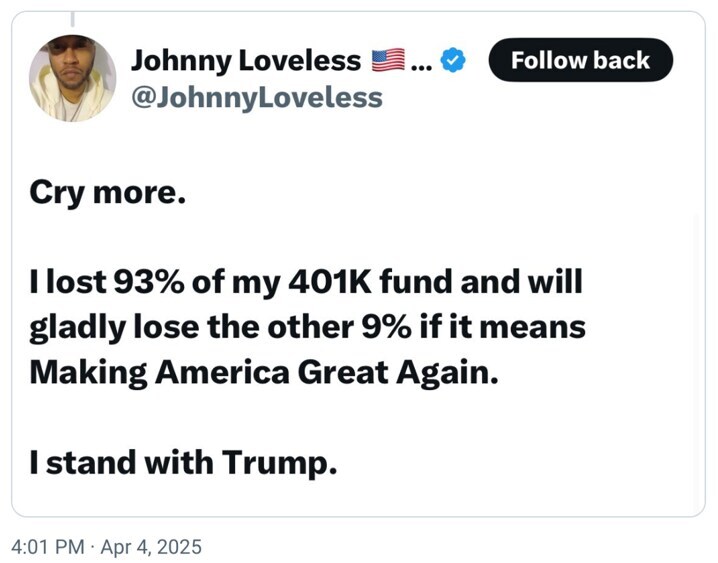Click the ellipsis after the flag emoji

pyautogui.click(x=421, y=62)
